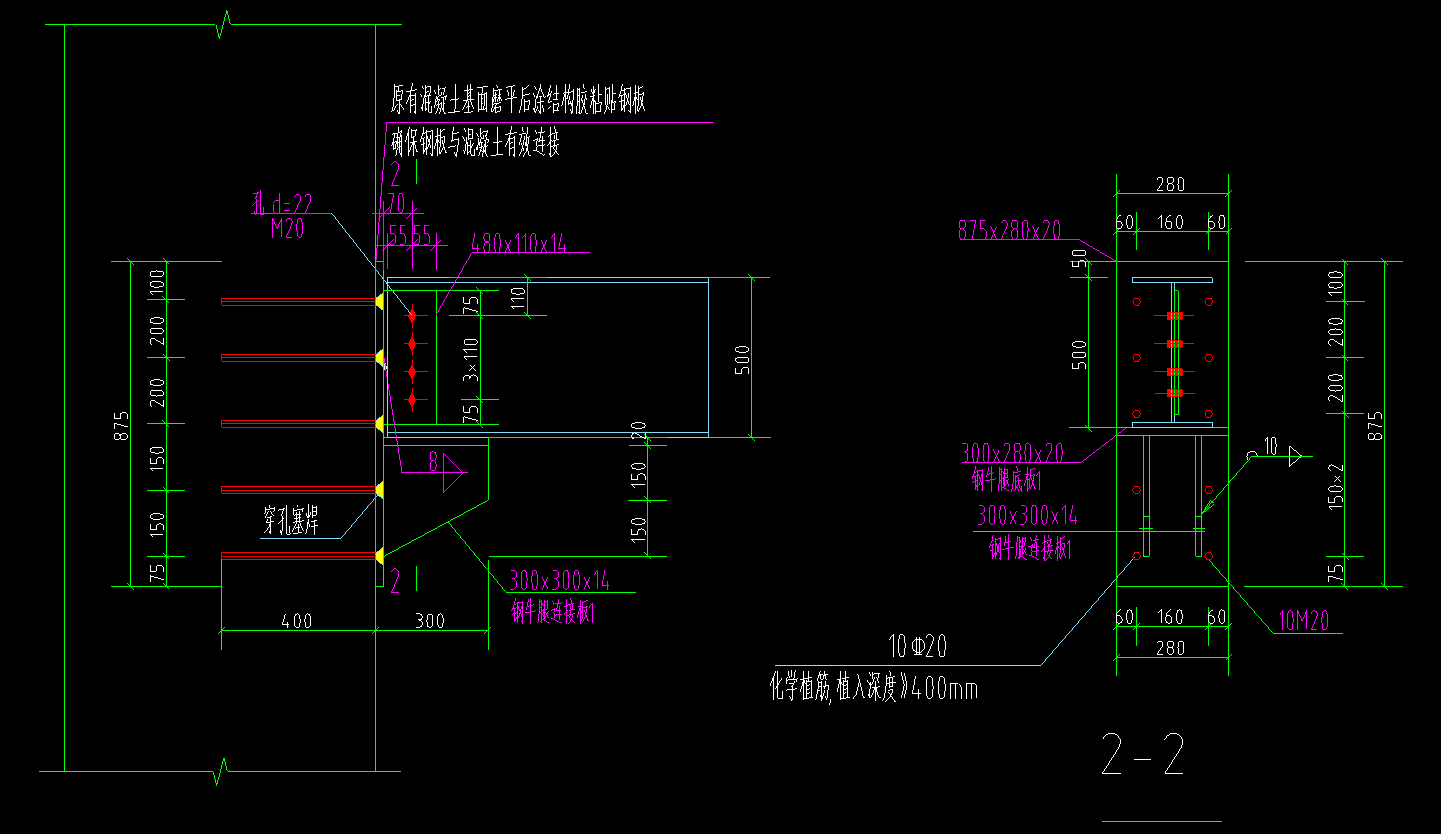Select the text "确保钢板与混凝土有效连接"
The width and height of the screenshot is (1441, 834).
(475, 144)
